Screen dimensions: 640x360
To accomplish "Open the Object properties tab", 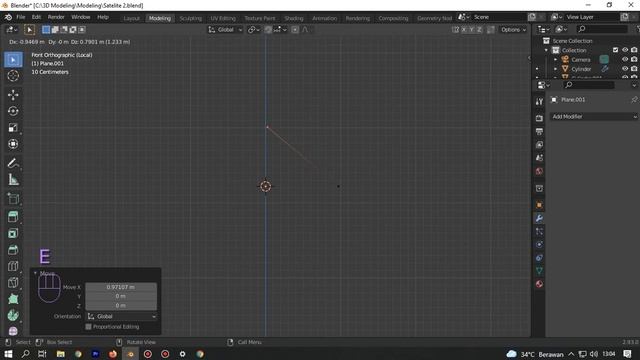I will pyautogui.click(x=539, y=205).
